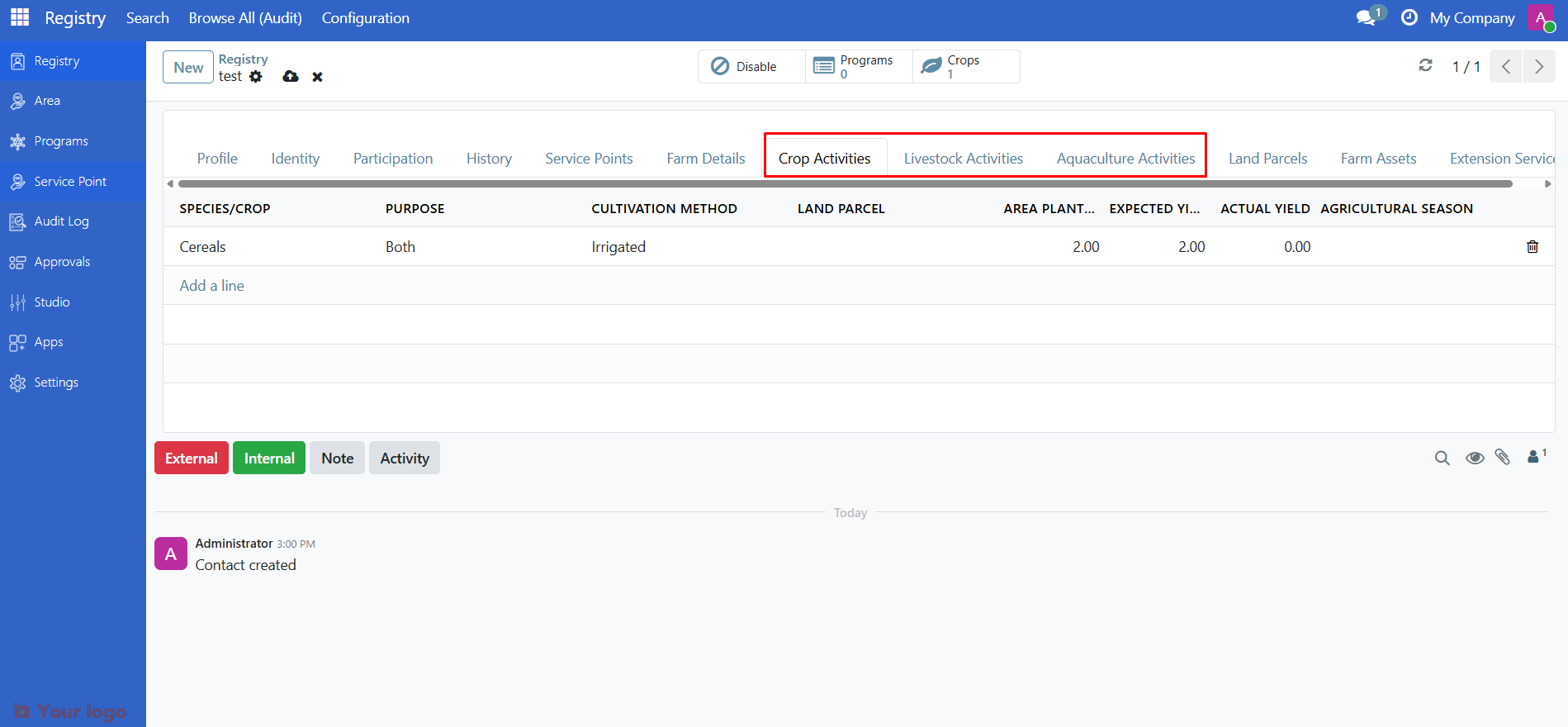Open the Land Parcels tab
1568x727 pixels.
(1268, 159)
